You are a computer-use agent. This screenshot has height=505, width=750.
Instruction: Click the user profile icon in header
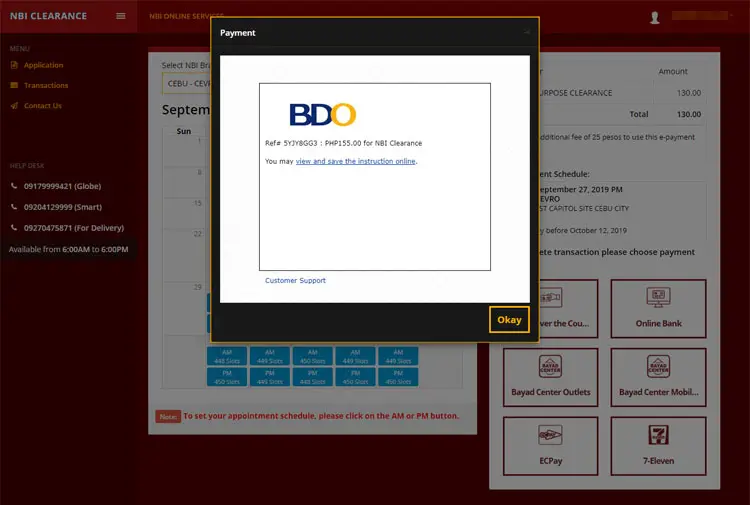point(655,18)
